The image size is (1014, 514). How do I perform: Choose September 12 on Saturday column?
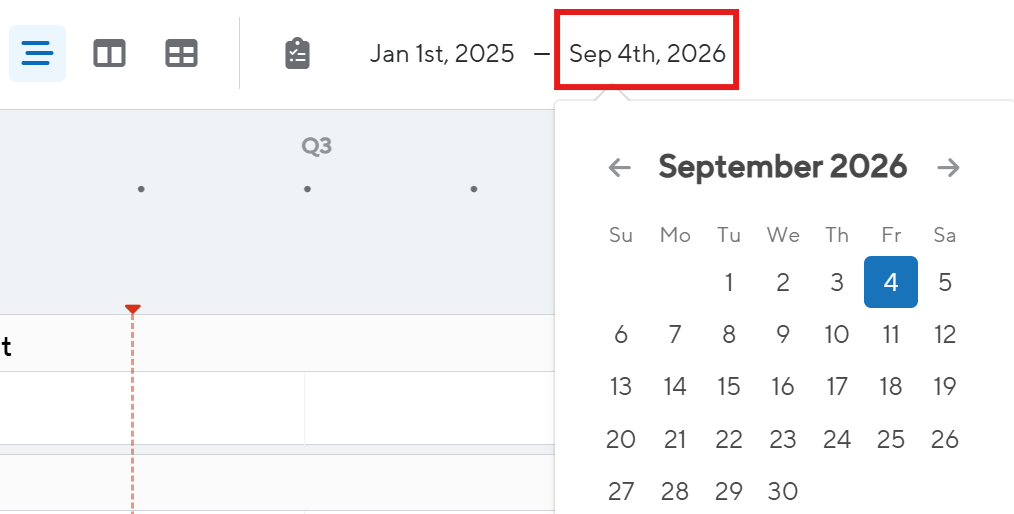(945, 334)
